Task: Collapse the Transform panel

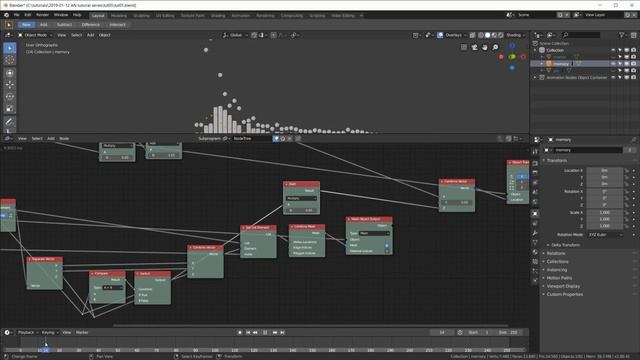Action: pyautogui.click(x=557, y=160)
